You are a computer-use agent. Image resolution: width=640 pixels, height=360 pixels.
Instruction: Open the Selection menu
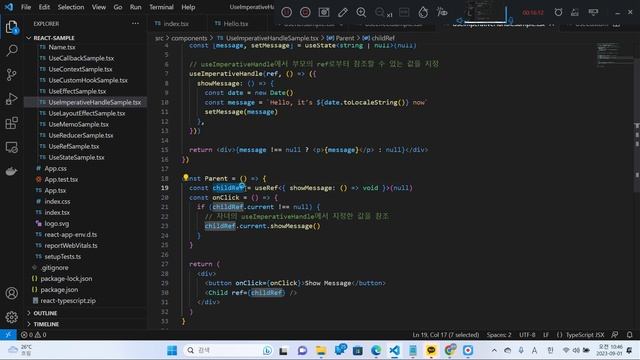(x=71, y=7)
